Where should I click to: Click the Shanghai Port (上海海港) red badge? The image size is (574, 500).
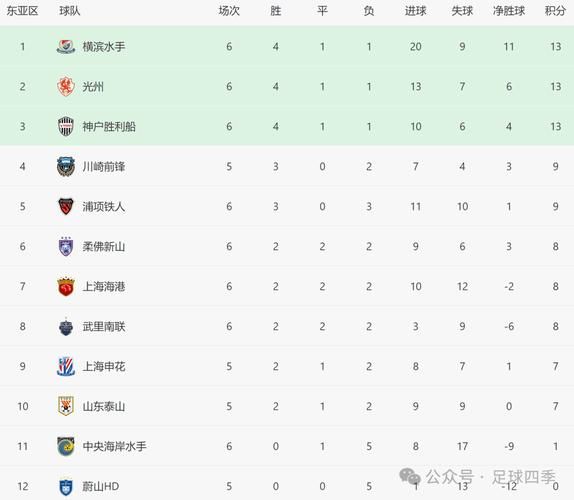coord(66,286)
